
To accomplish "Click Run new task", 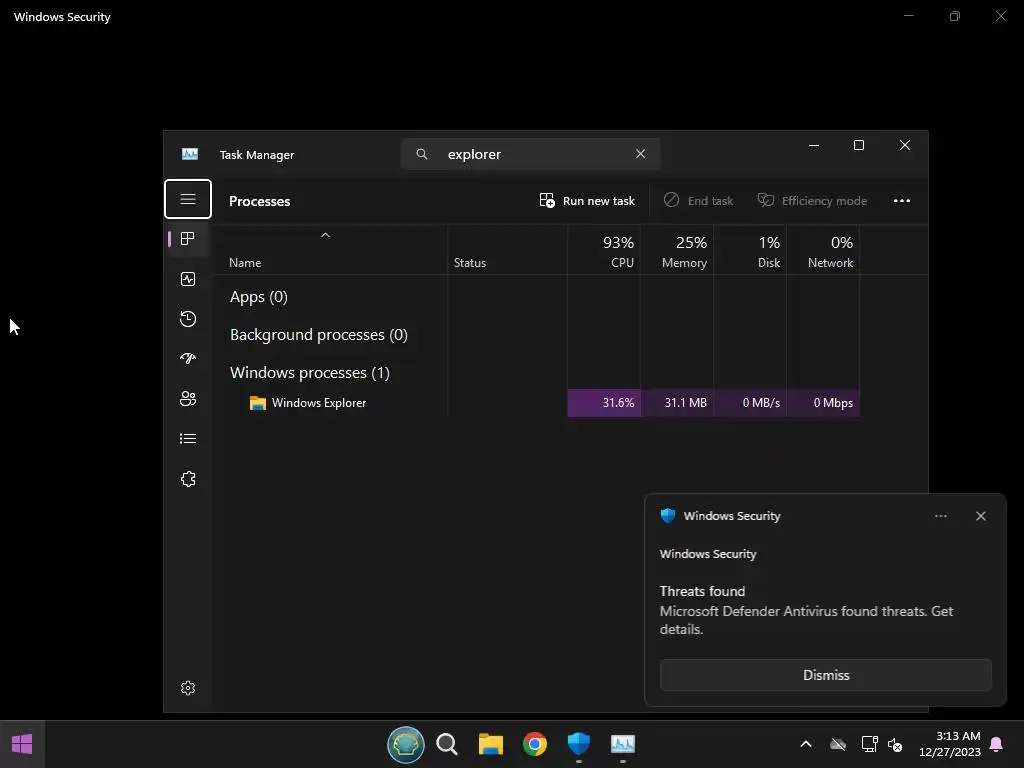I will (x=587, y=200).
